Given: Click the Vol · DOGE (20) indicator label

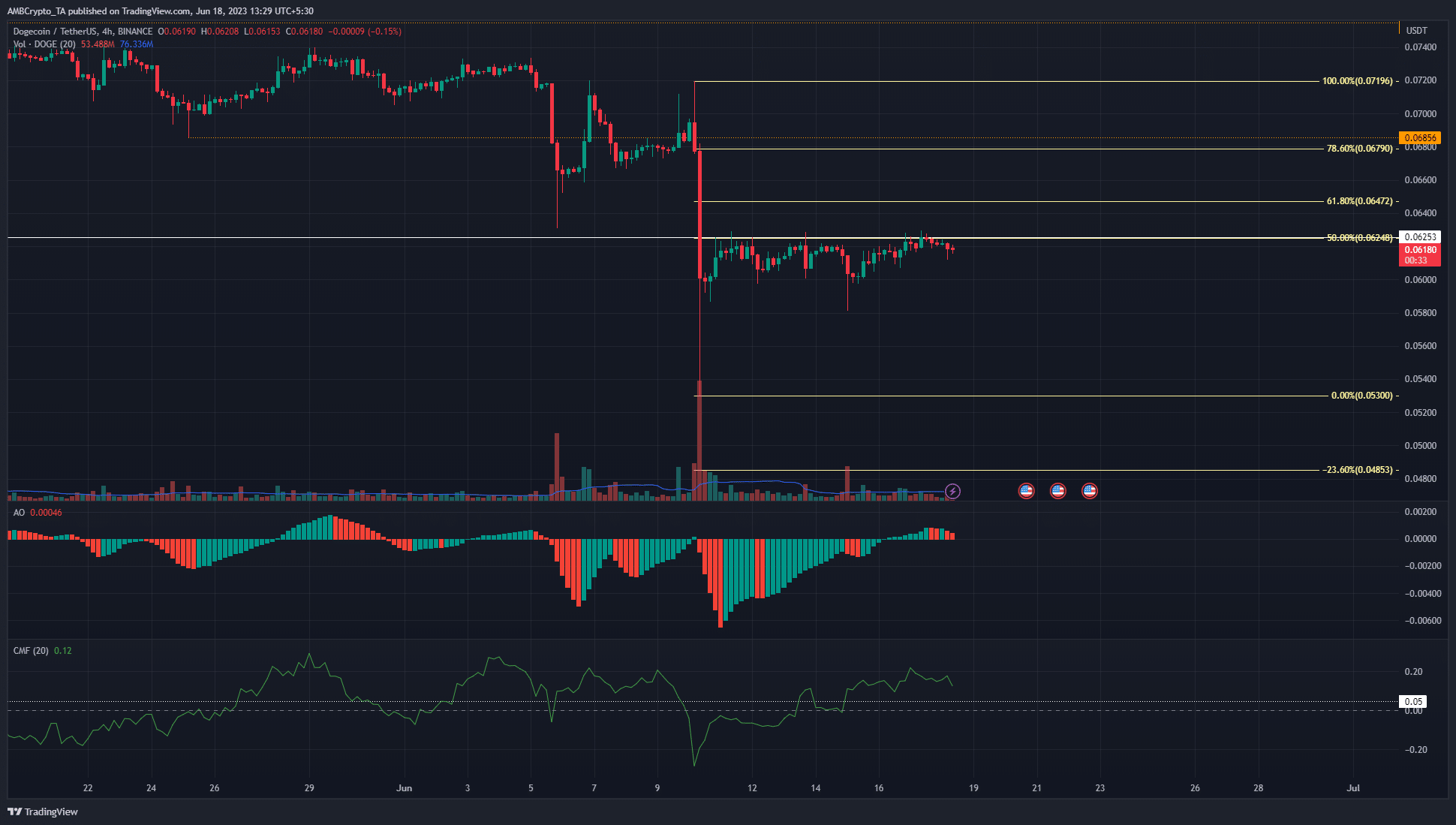Looking at the screenshot, I should (44, 44).
